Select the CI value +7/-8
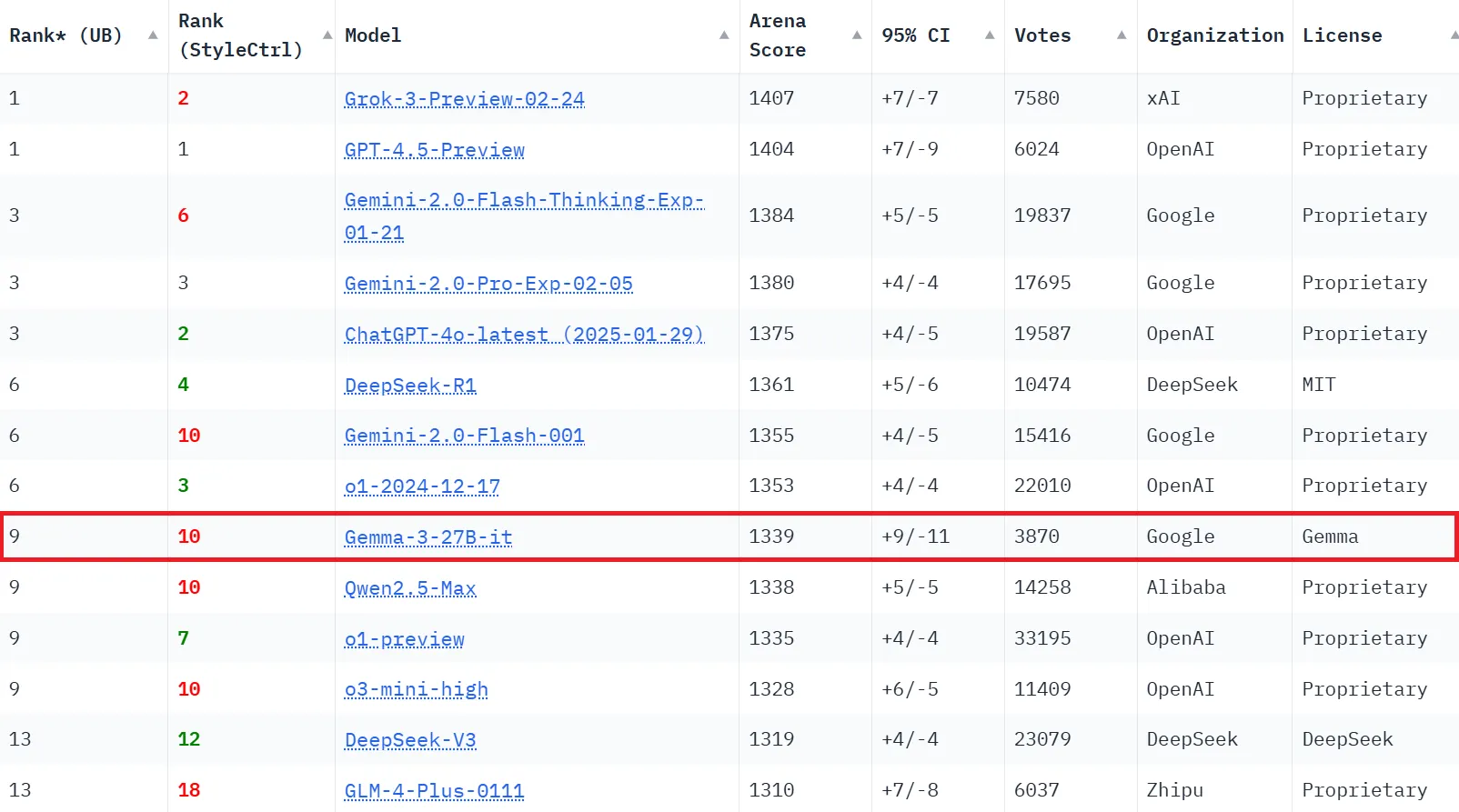 (910, 790)
